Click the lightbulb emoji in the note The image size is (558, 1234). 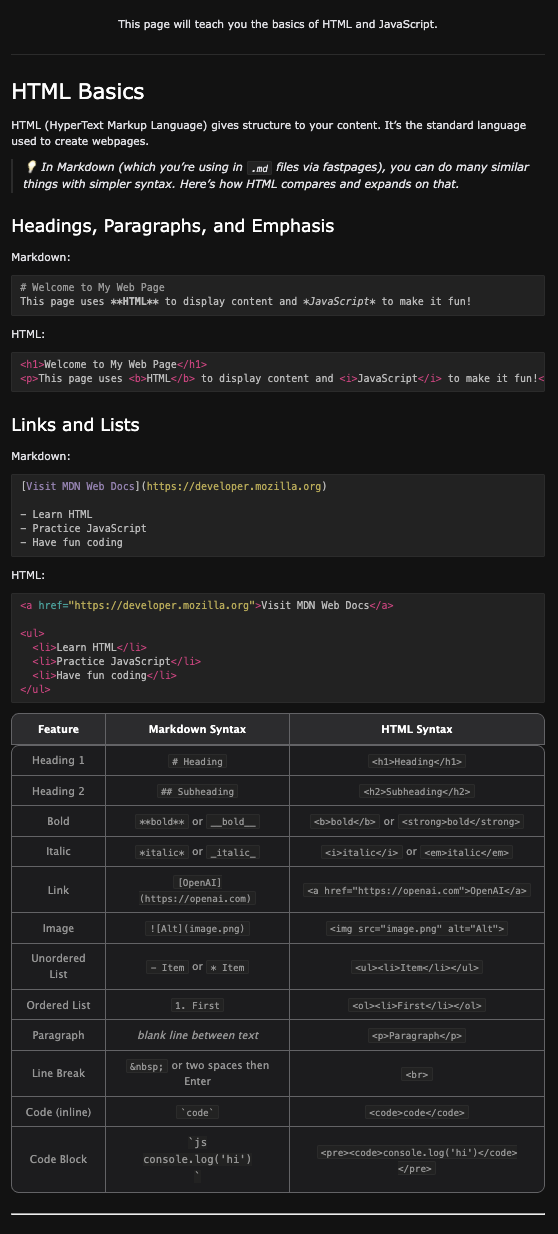tap(31, 167)
